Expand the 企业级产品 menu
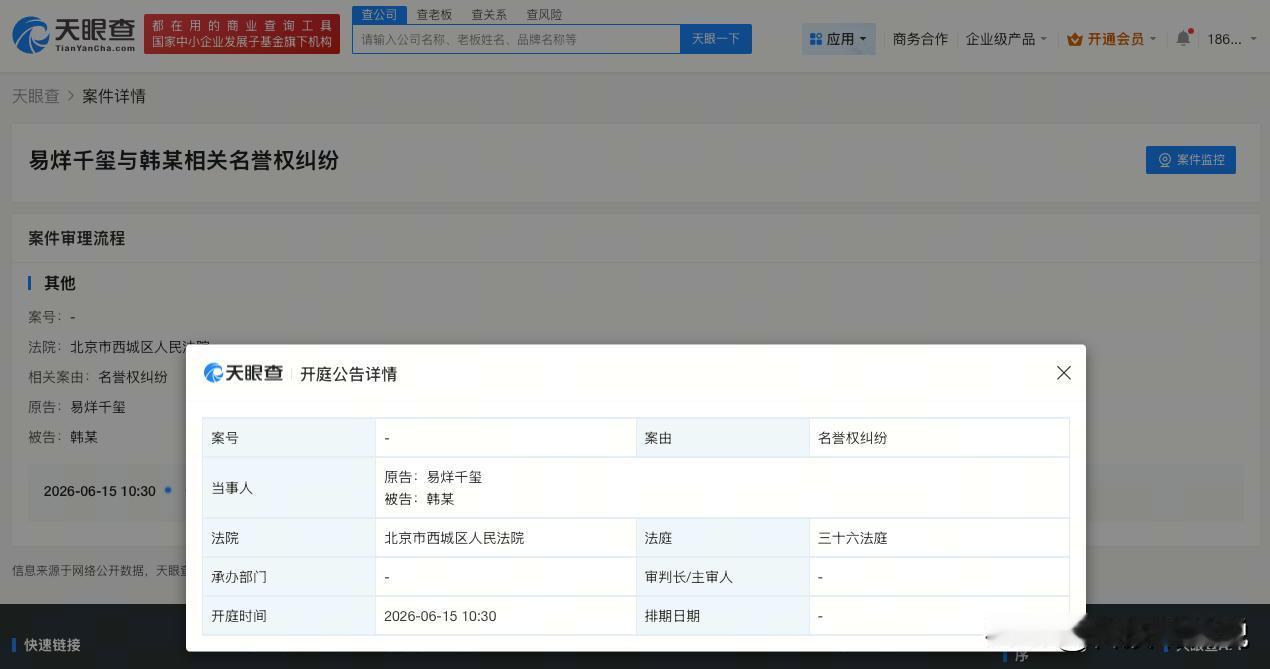The height and width of the screenshot is (669, 1270). pyautogui.click(x=1006, y=39)
